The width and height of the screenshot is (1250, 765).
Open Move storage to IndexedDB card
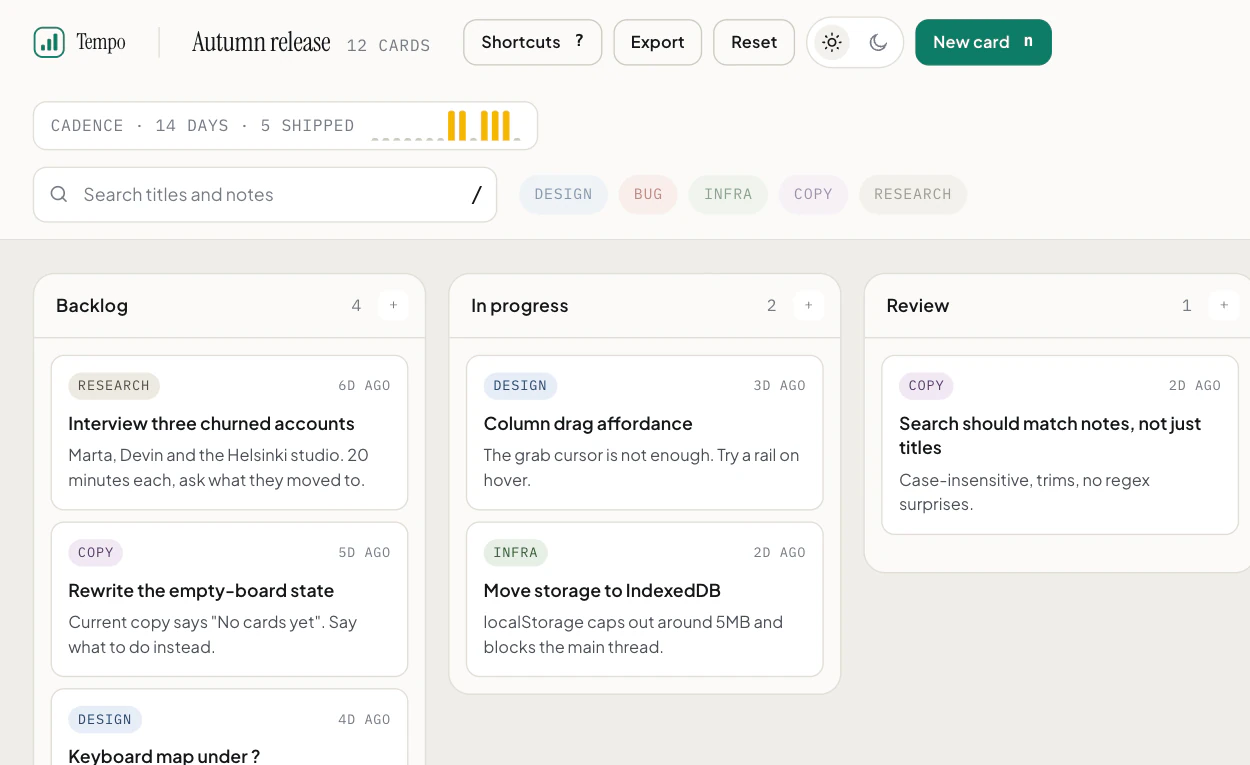click(645, 599)
